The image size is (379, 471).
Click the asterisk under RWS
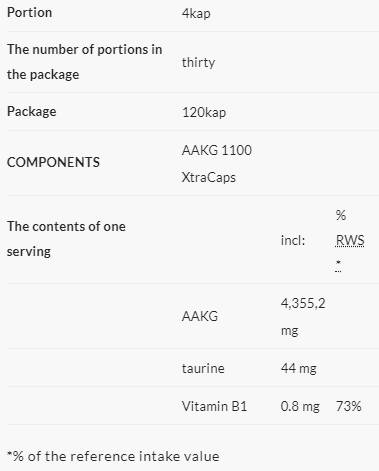tap(338, 265)
